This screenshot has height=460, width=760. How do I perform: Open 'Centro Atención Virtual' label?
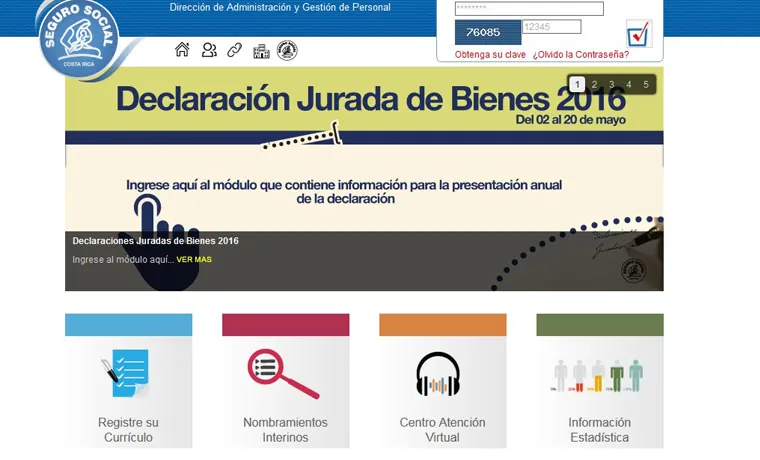pos(443,430)
